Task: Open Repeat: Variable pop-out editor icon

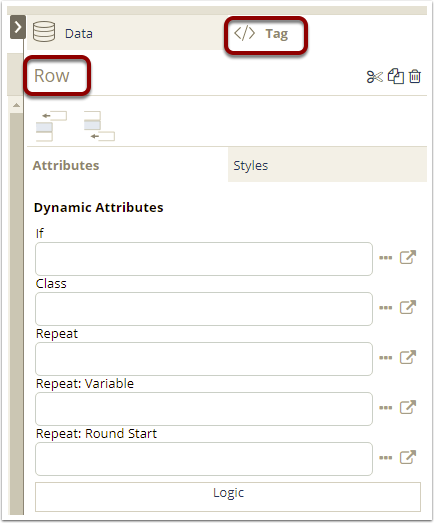Action: point(408,407)
